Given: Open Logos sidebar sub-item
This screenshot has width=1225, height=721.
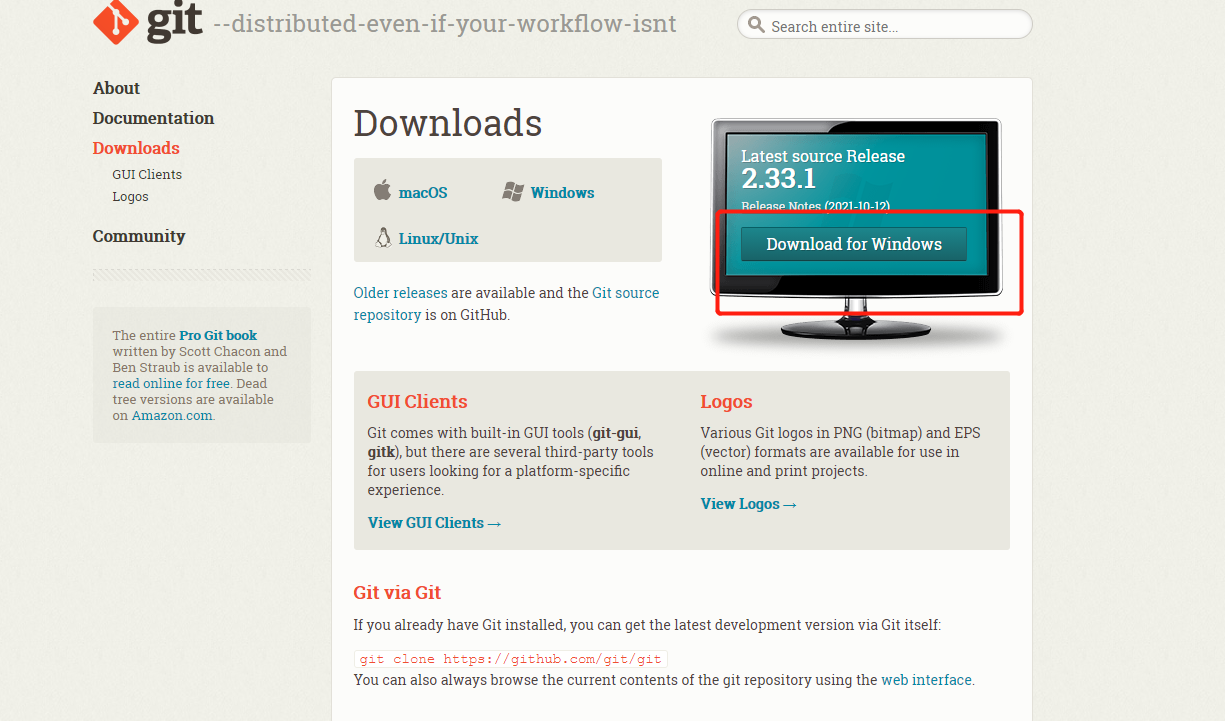Looking at the screenshot, I should [x=130, y=196].
